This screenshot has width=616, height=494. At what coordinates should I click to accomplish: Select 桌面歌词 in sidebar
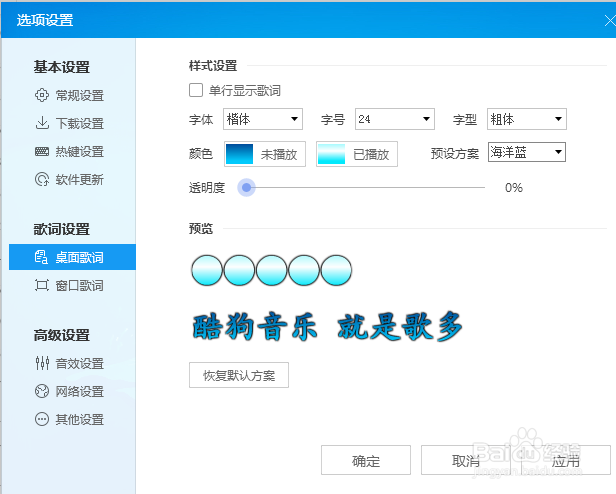tap(72, 257)
